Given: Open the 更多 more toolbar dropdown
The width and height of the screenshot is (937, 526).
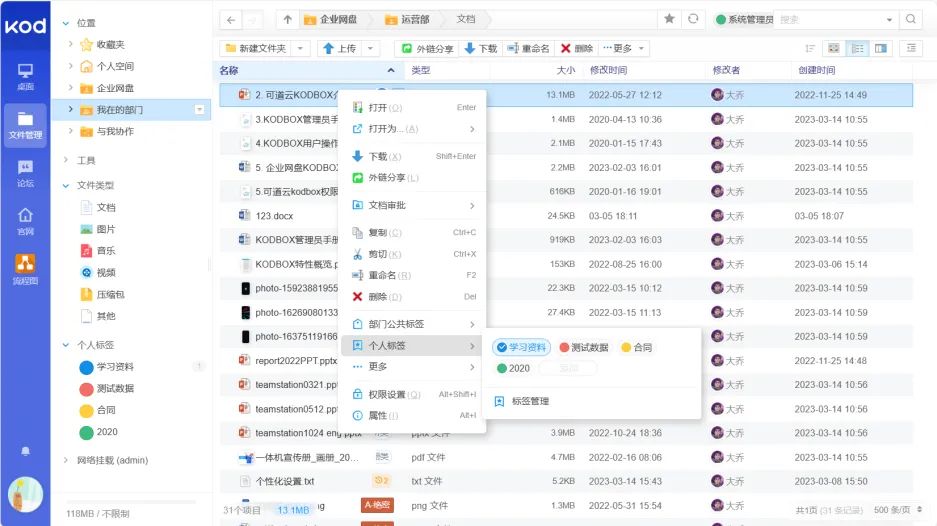Looking at the screenshot, I should (x=624, y=48).
